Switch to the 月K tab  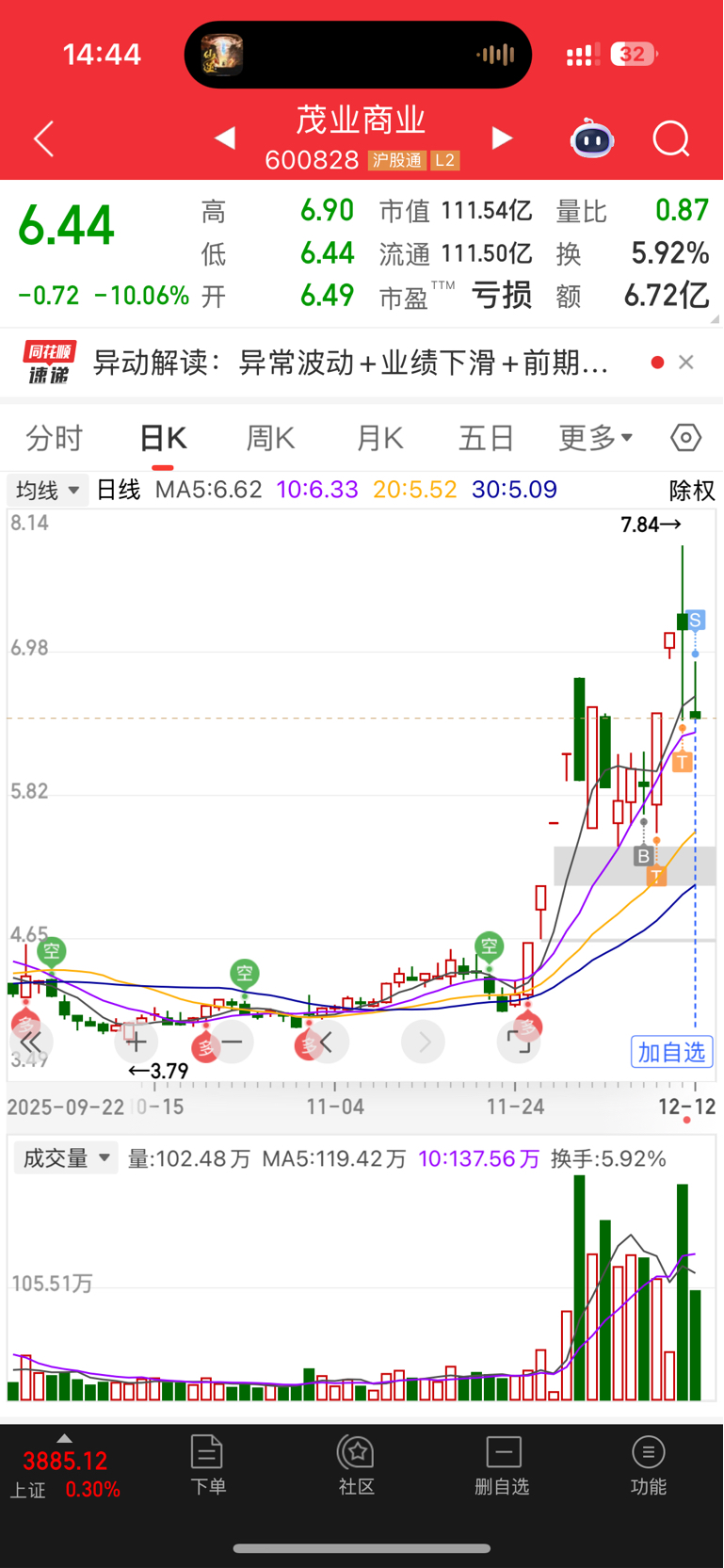point(379,438)
